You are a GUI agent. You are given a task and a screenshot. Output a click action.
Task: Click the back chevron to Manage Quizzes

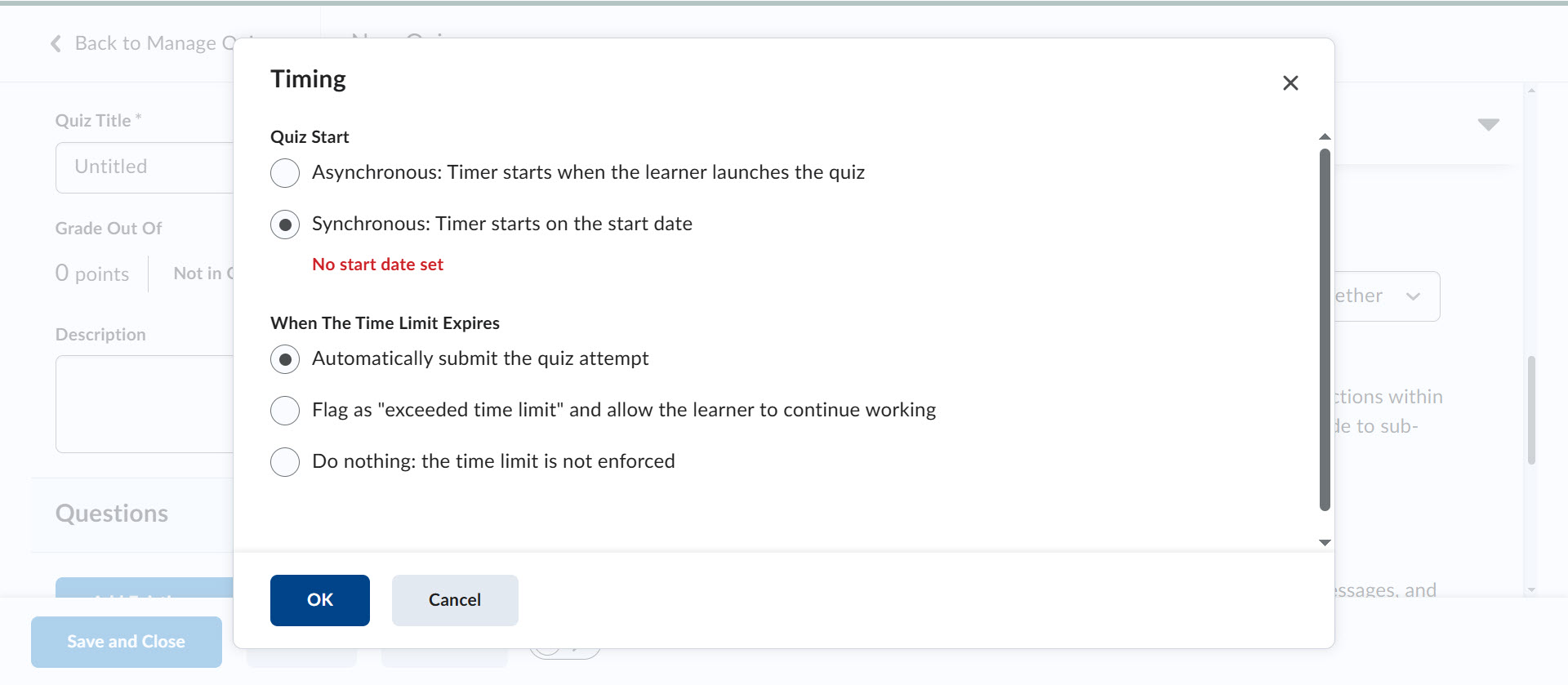point(56,44)
